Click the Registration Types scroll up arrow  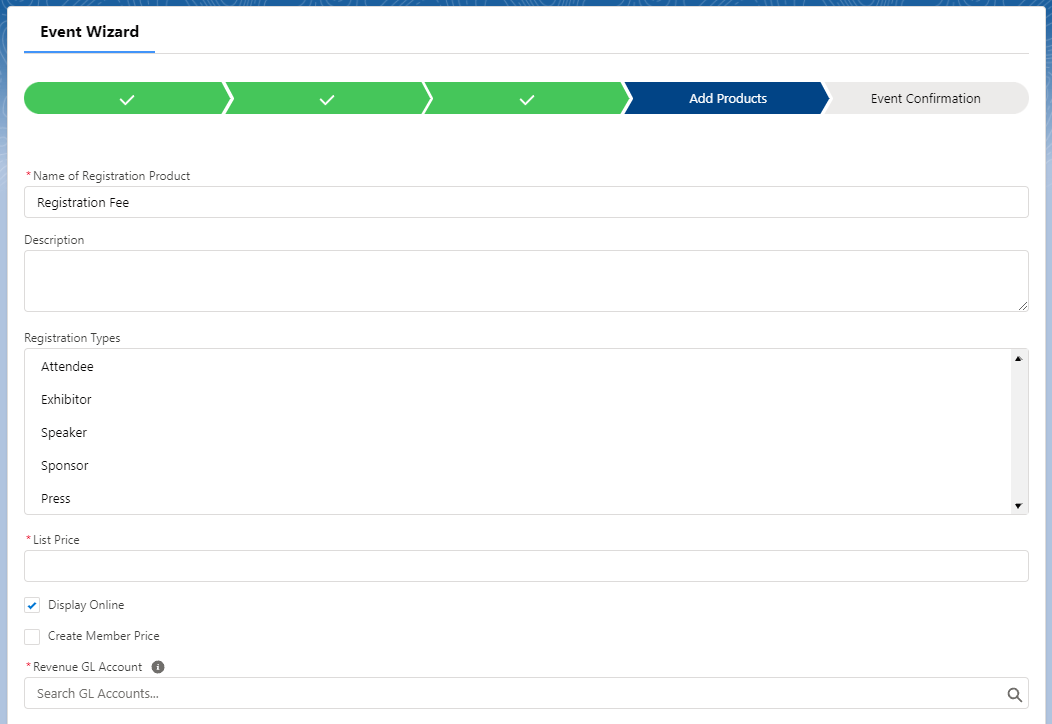1018,358
